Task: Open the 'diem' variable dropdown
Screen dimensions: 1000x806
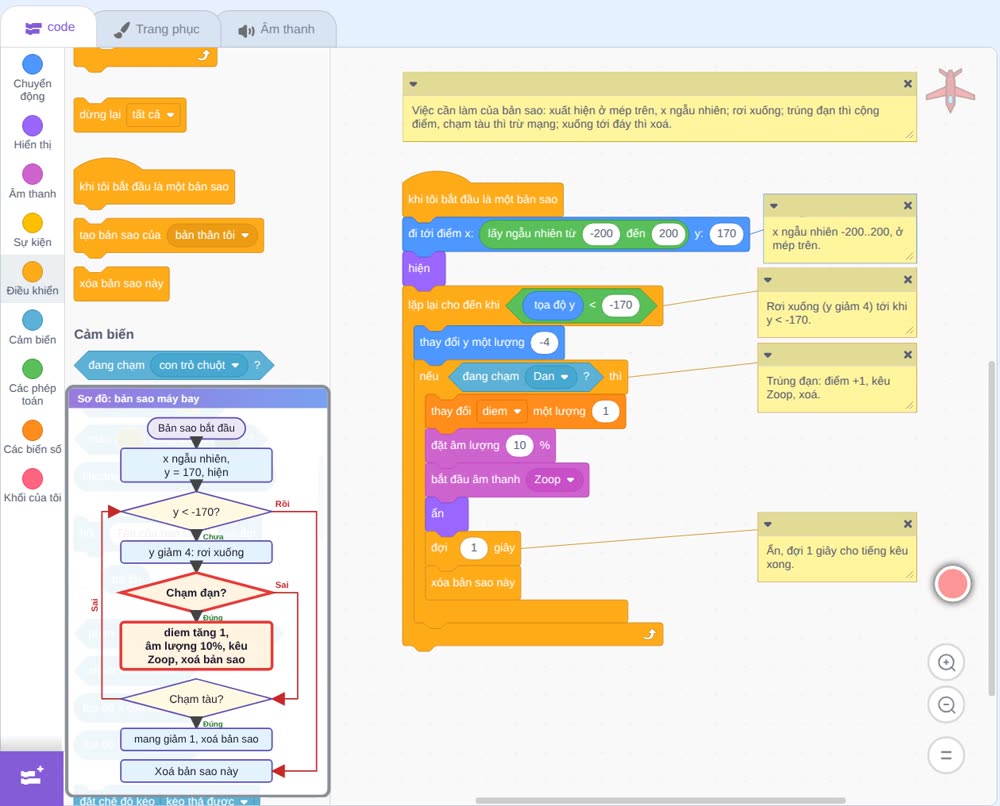Action: (x=501, y=411)
